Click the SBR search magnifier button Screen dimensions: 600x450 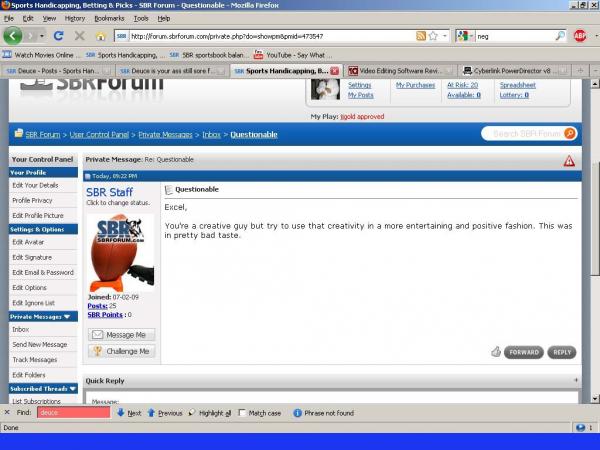click(570, 133)
